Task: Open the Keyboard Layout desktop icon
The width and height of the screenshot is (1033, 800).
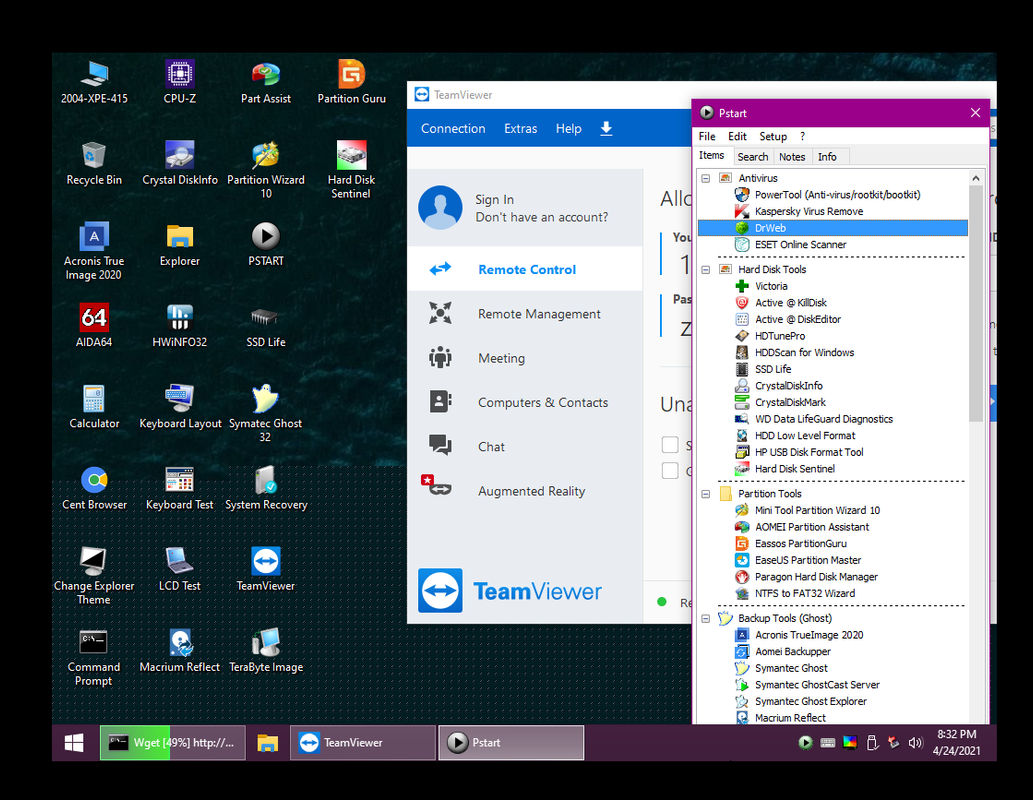Action: (180, 407)
